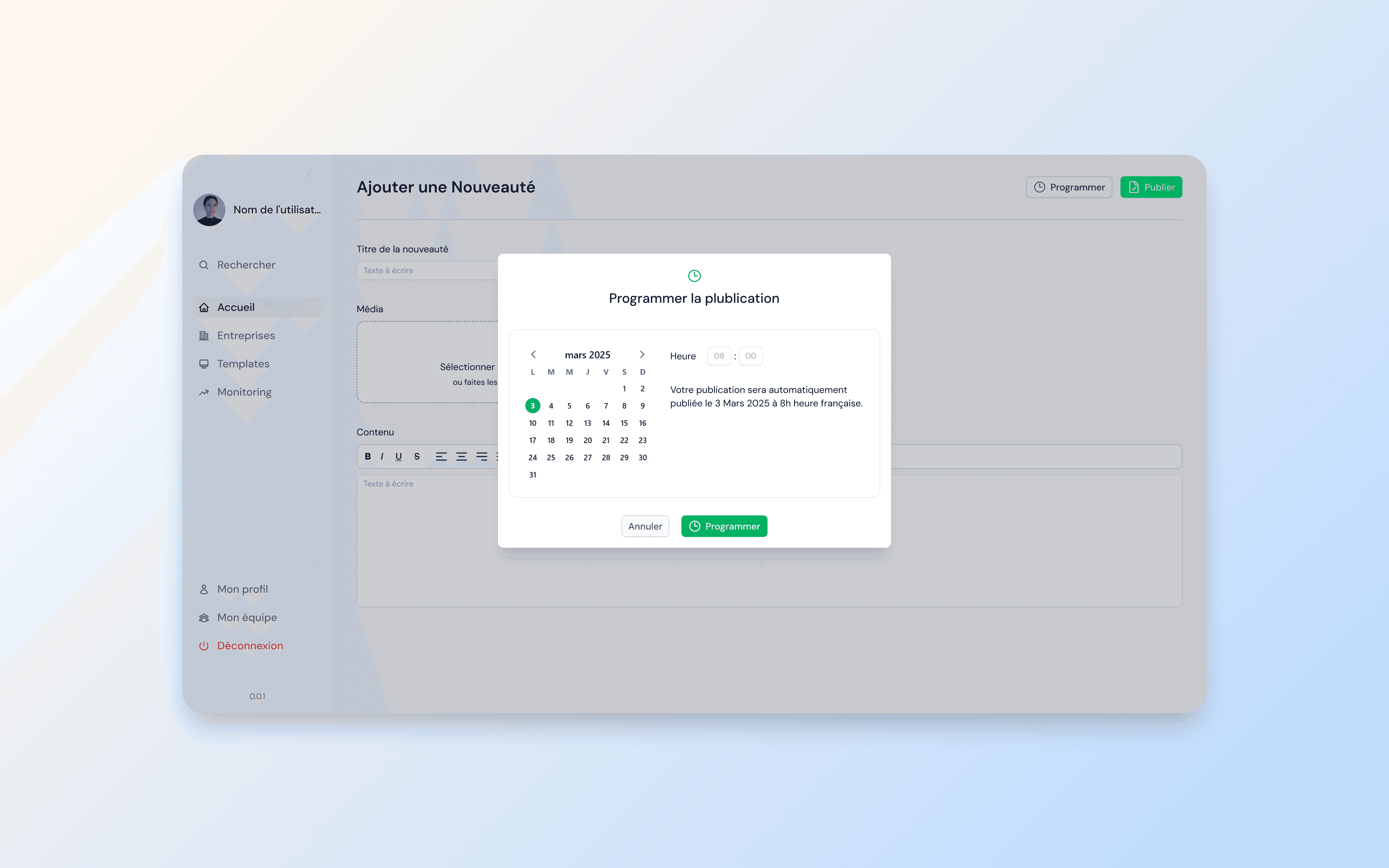Click Déconnexion to log out
The image size is (1389, 868).
coord(250,645)
